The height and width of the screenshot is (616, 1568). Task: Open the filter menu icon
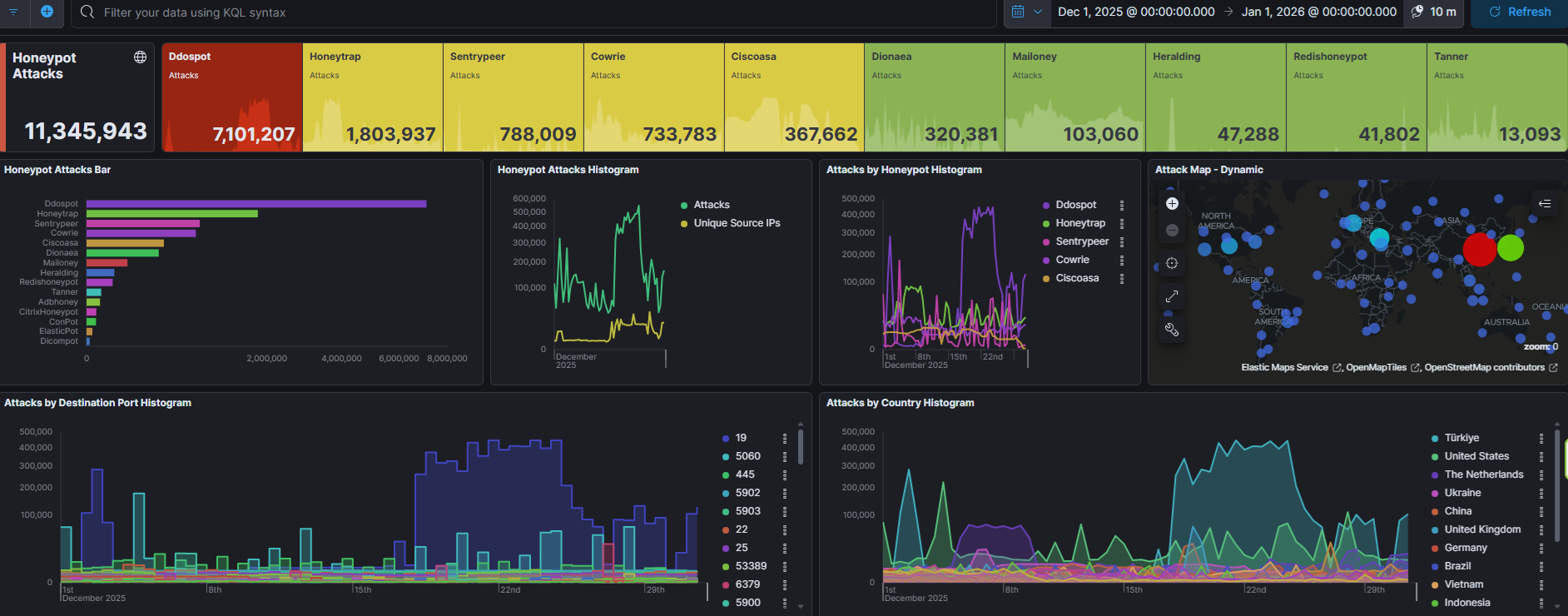(13, 12)
